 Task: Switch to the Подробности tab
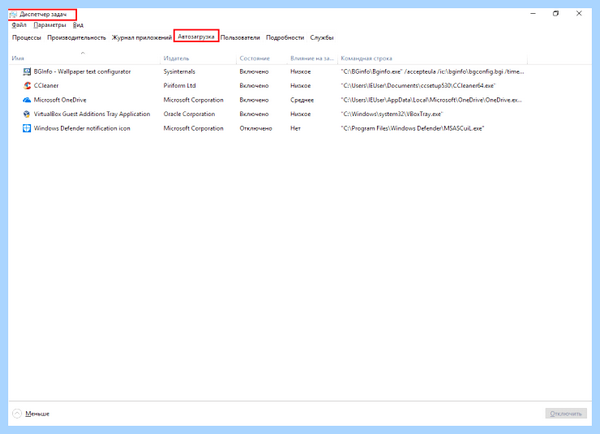point(285,38)
